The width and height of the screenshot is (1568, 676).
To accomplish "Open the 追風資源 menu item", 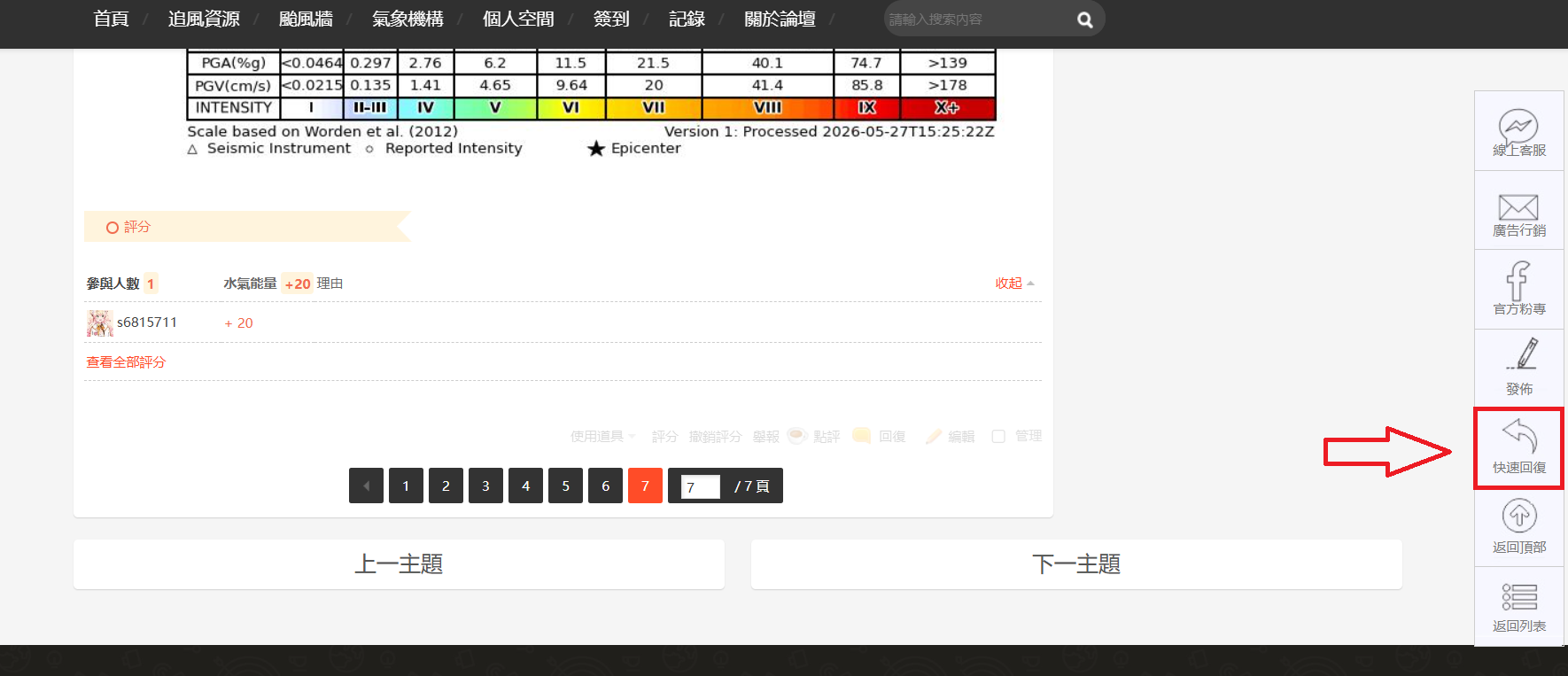I will 204,19.
